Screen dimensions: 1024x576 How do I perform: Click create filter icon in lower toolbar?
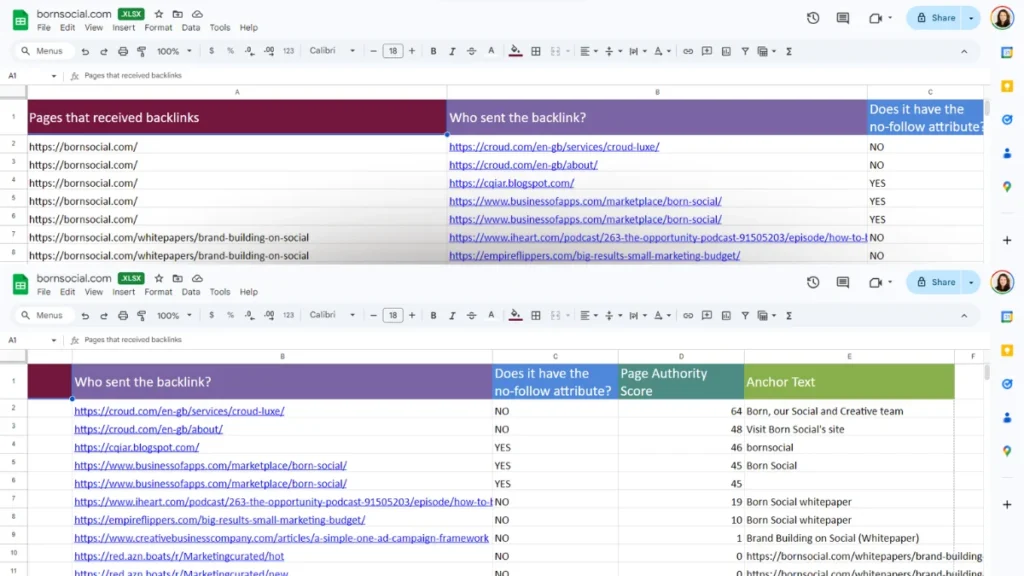[x=745, y=315]
